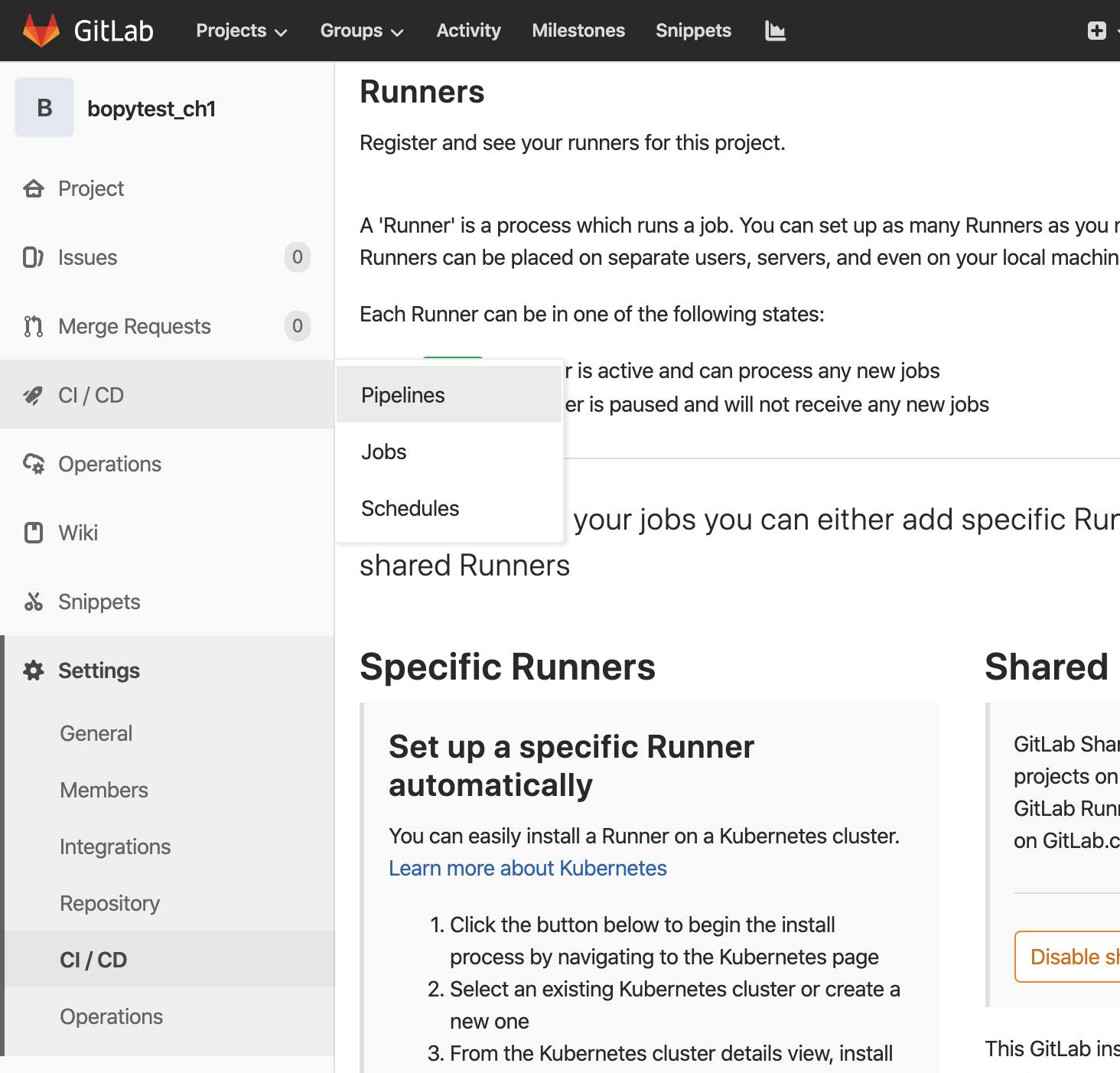
Task: Click the Snippets scissors icon
Action: click(x=34, y=602)
